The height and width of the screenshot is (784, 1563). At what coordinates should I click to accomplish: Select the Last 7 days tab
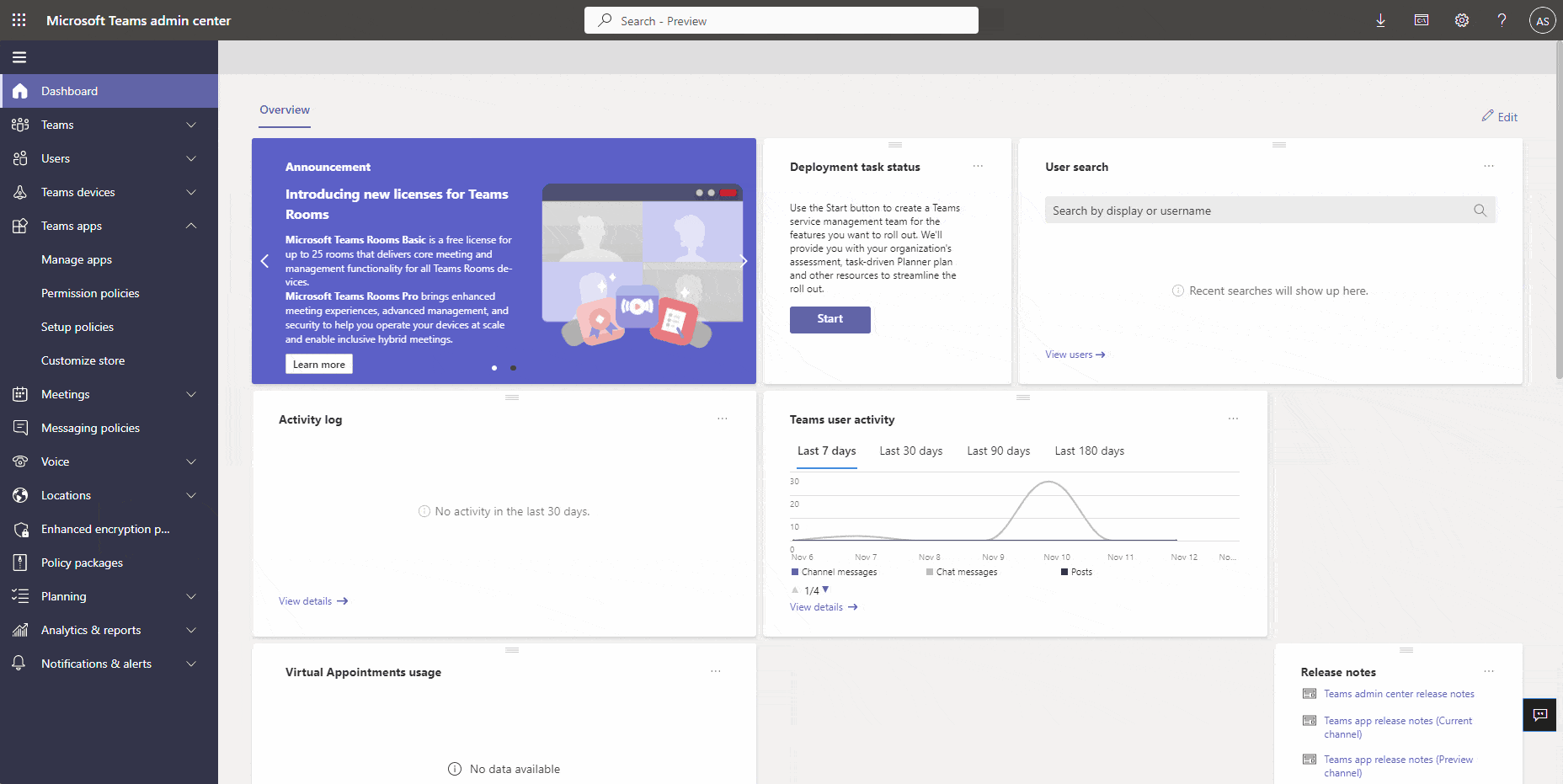827,451
